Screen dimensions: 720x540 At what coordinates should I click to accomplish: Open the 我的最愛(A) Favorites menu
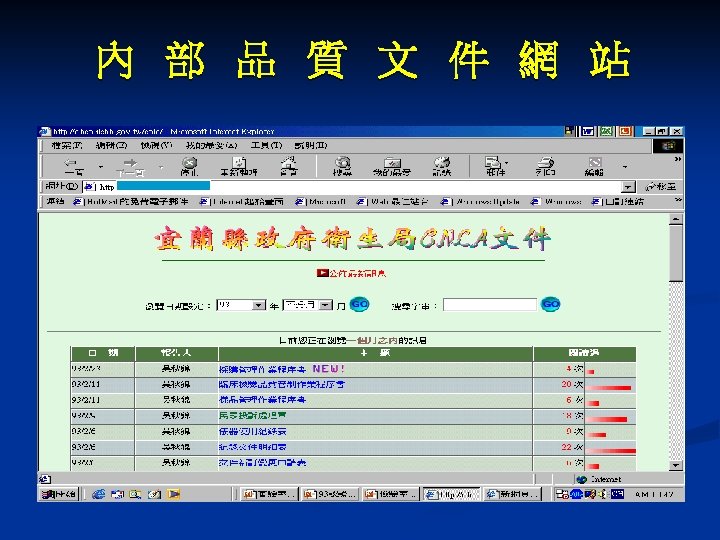211,146
